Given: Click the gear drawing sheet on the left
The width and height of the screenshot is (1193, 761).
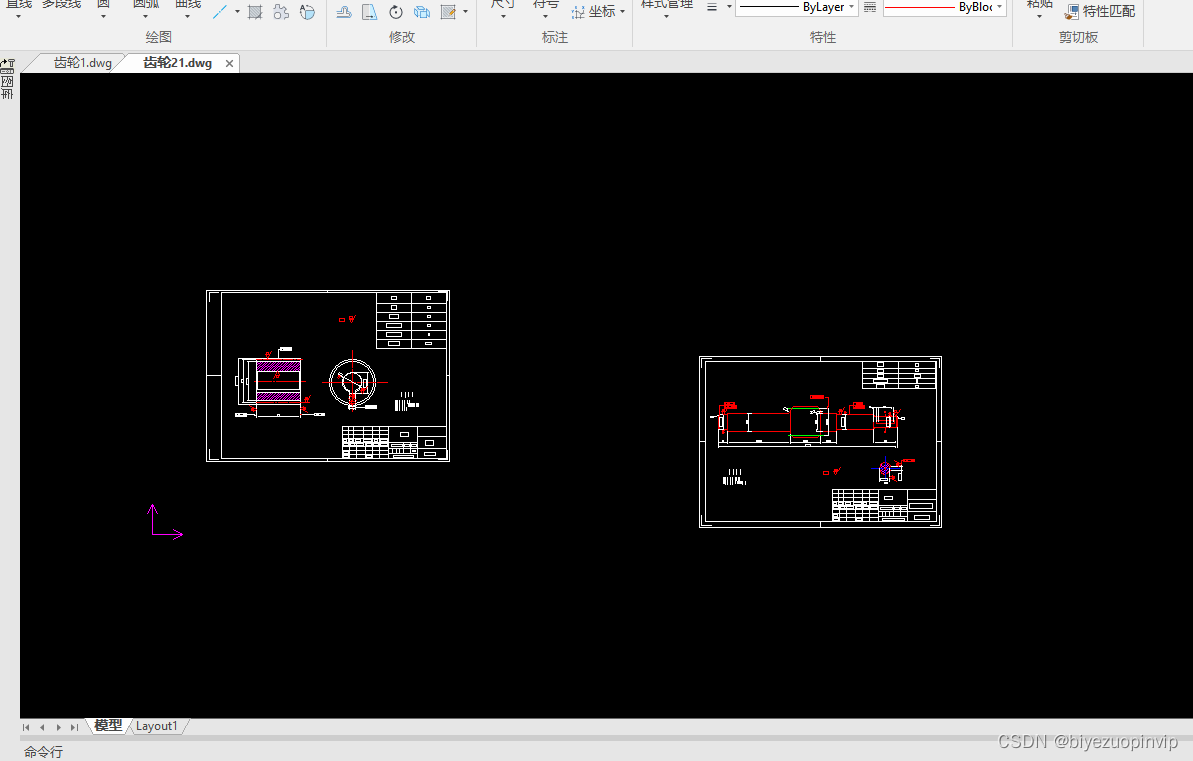Looking at the screenshot, I should (x=328, y=376).
